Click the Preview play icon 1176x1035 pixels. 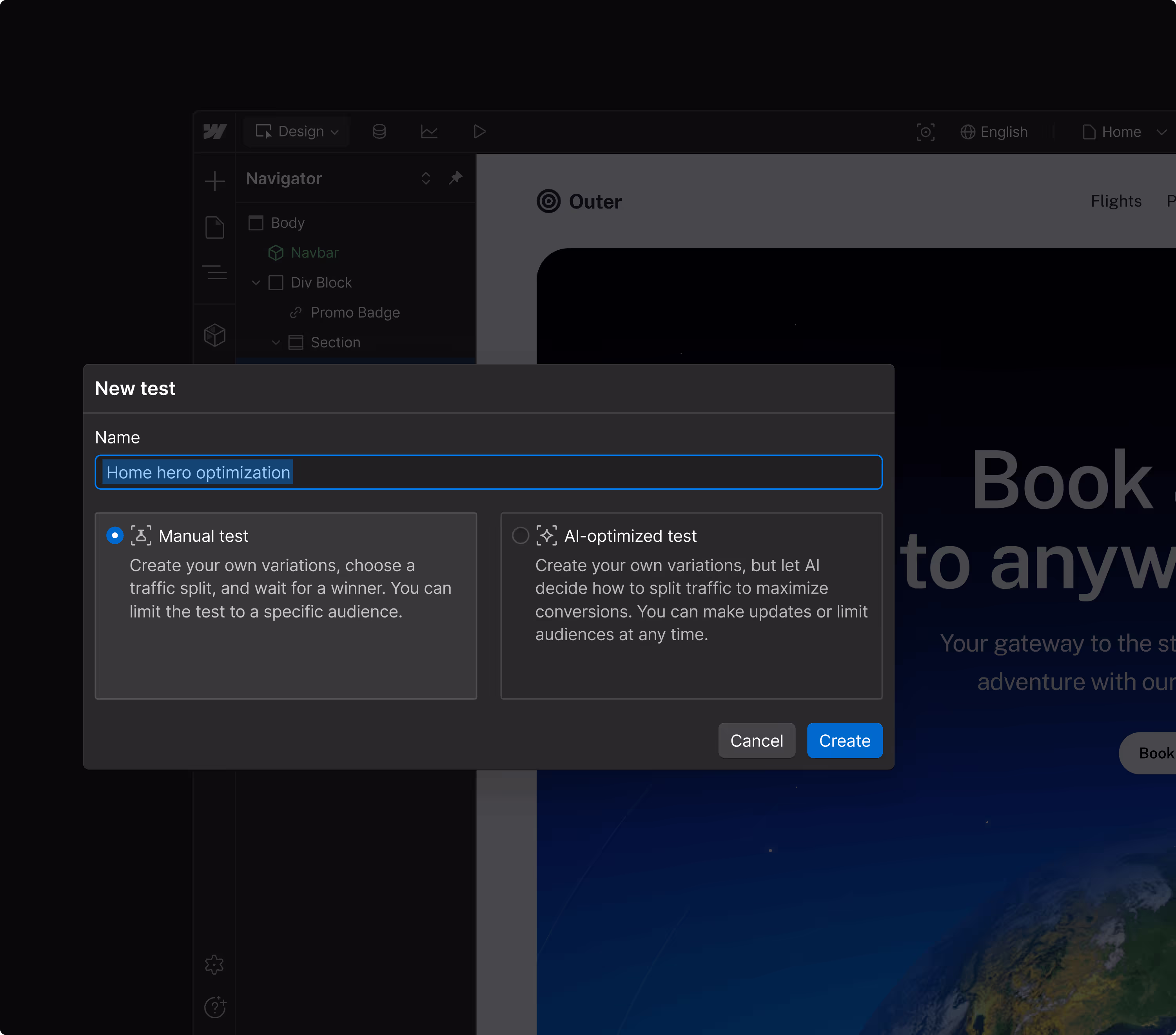[479, 132]
